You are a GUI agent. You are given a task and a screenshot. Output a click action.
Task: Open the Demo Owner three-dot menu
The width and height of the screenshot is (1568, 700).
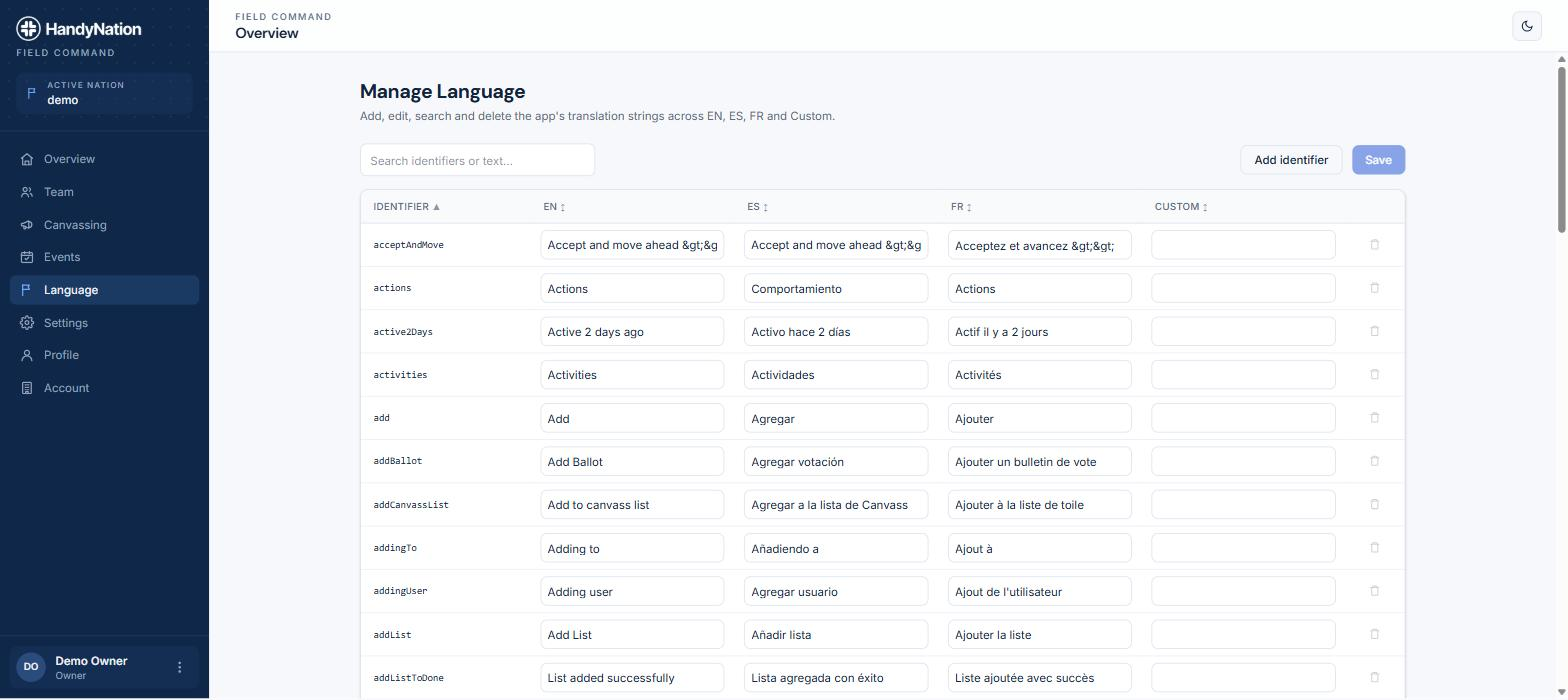pyautogui.click(x=180, y=667)
